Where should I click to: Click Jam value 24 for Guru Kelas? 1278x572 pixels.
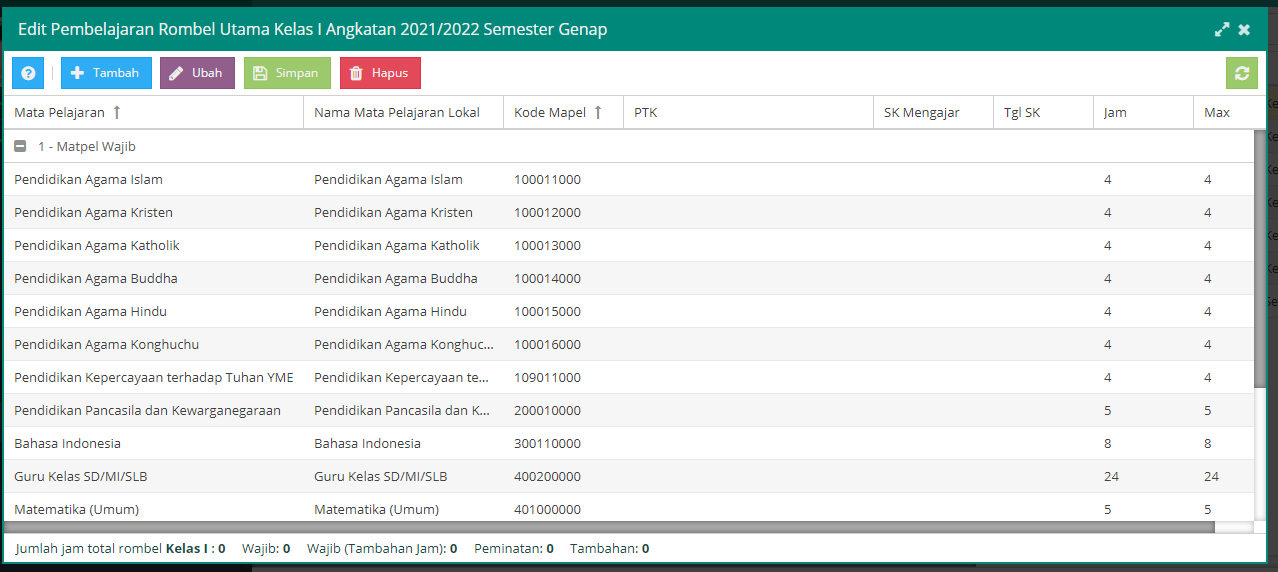pos(1111,476)
